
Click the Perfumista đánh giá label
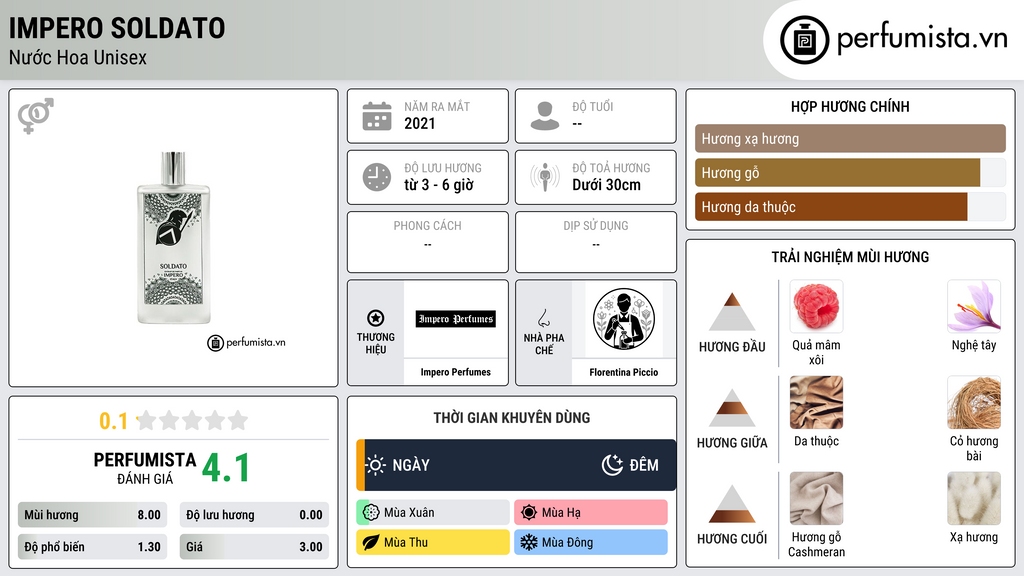145,468
